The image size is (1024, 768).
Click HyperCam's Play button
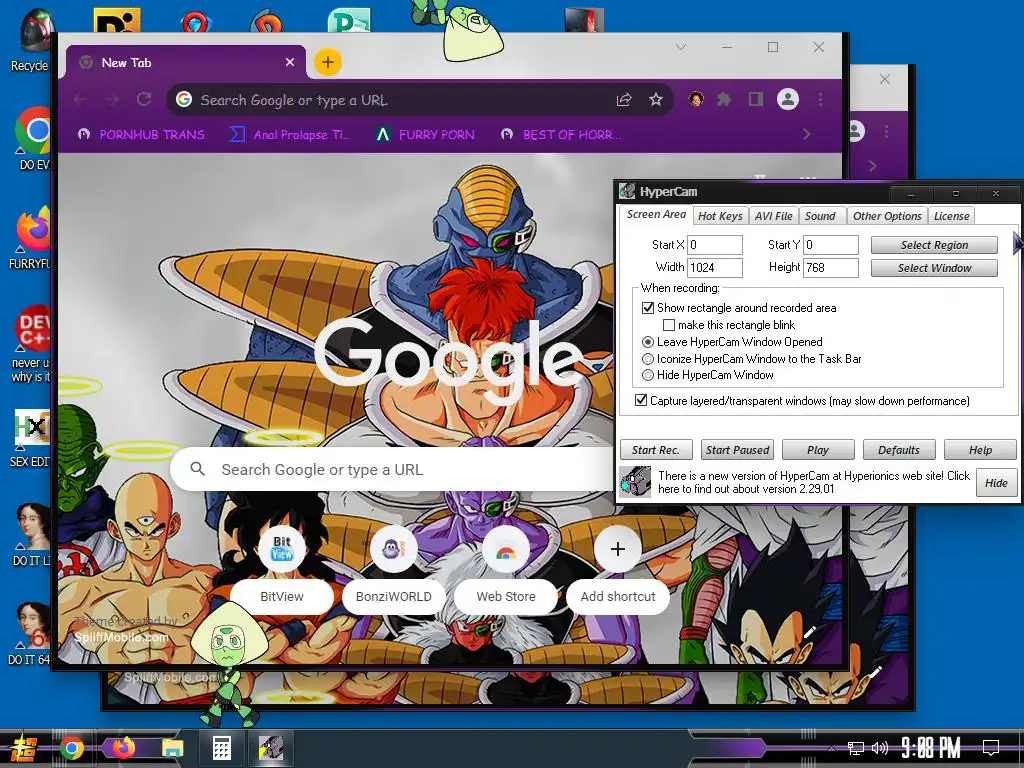click(818, 450)
